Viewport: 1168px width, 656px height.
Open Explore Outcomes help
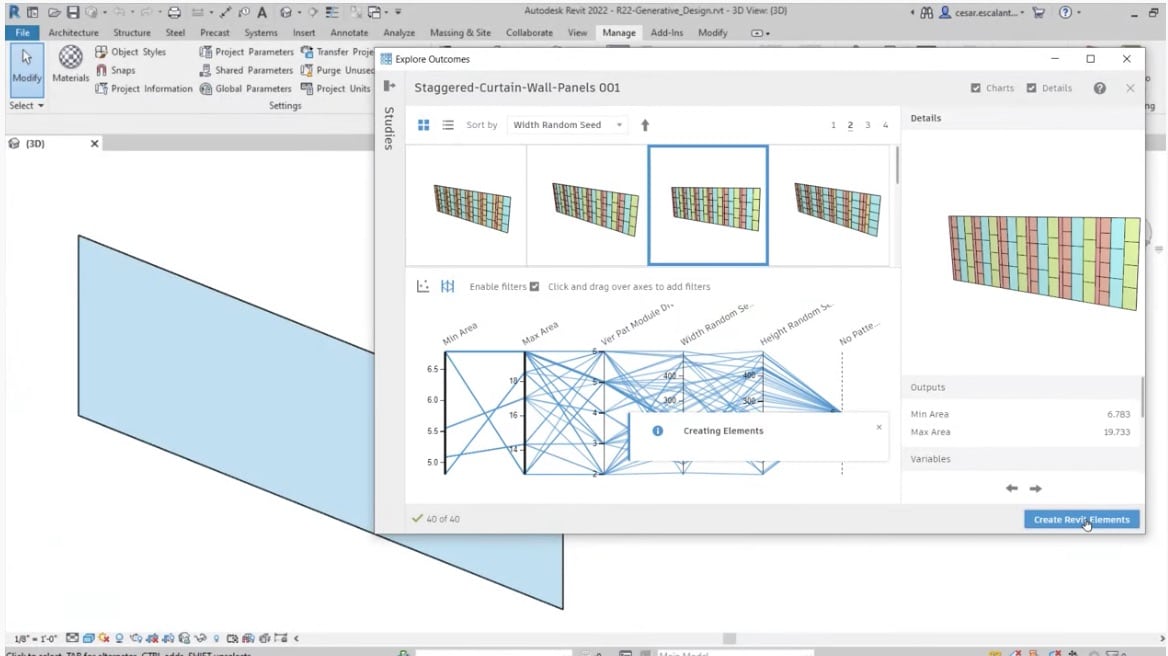pos(1098,87)
